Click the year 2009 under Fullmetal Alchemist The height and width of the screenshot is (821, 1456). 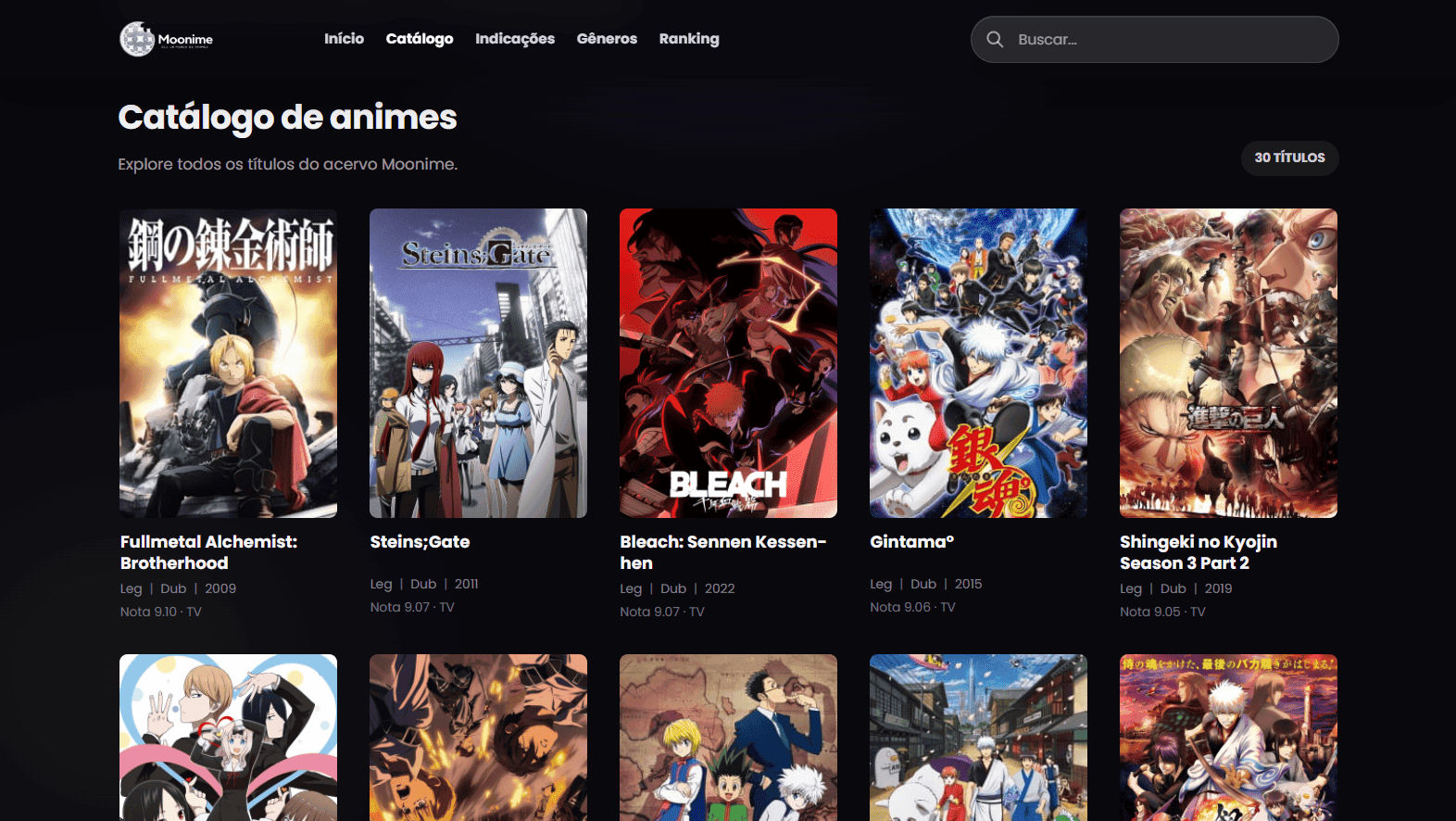(x=220, y=588)
